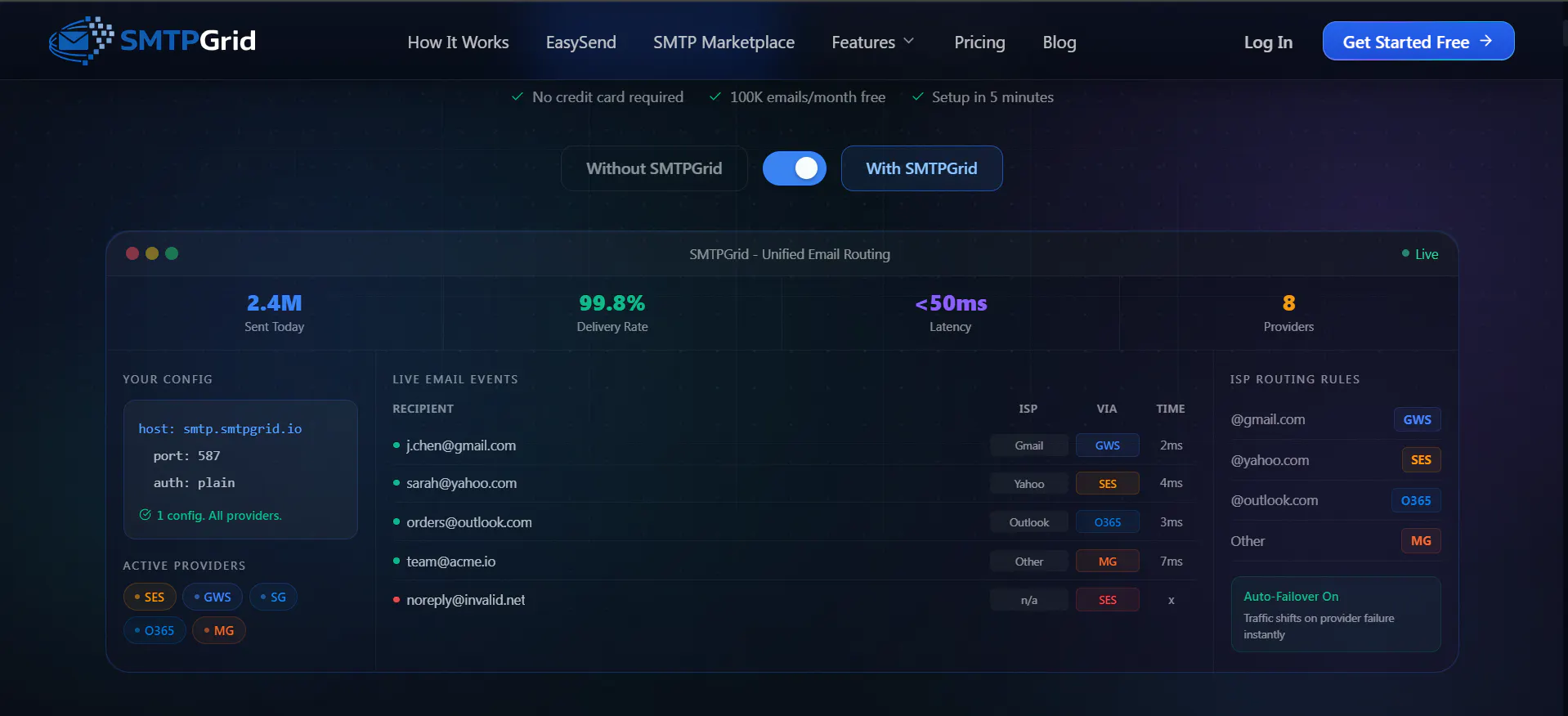This screenshot has width=1568, height=716.
Task: Click the @outlook.com routing rule label
Action: (x=1275, y=500)
